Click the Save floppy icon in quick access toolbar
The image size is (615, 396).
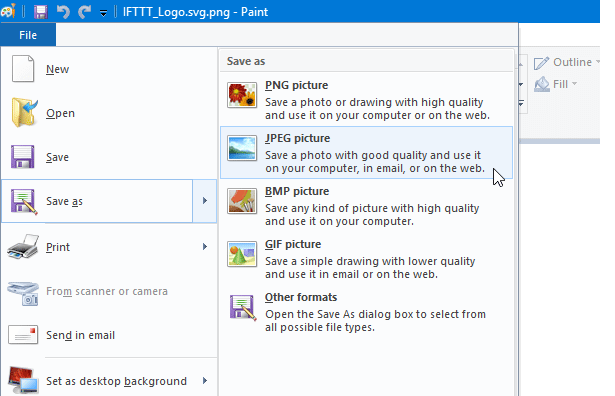40,12
